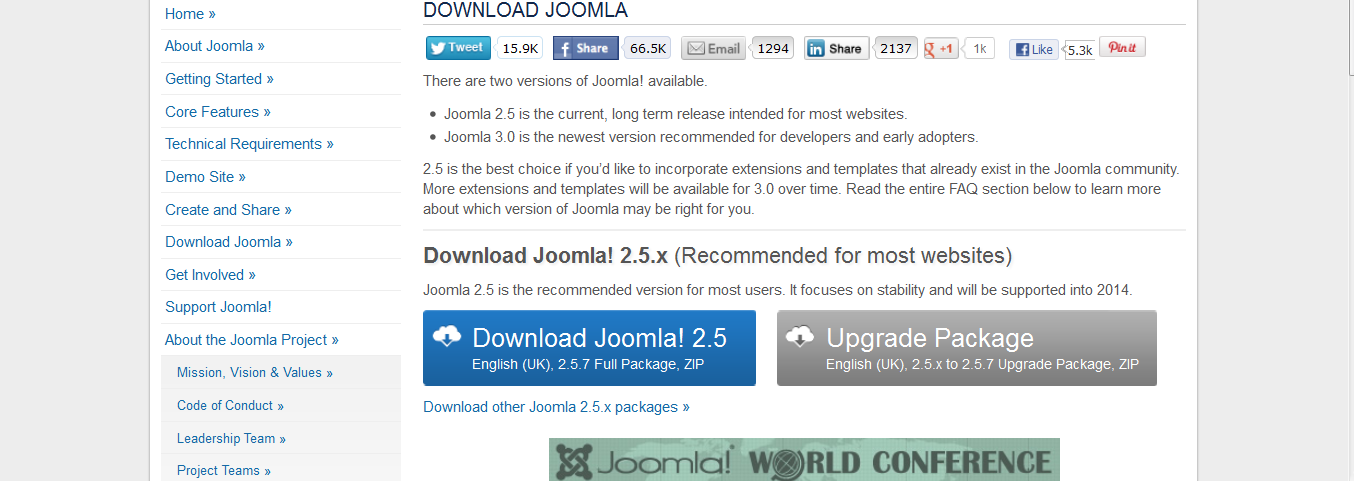Click the Google +1 button

click(x=941, y=48)
